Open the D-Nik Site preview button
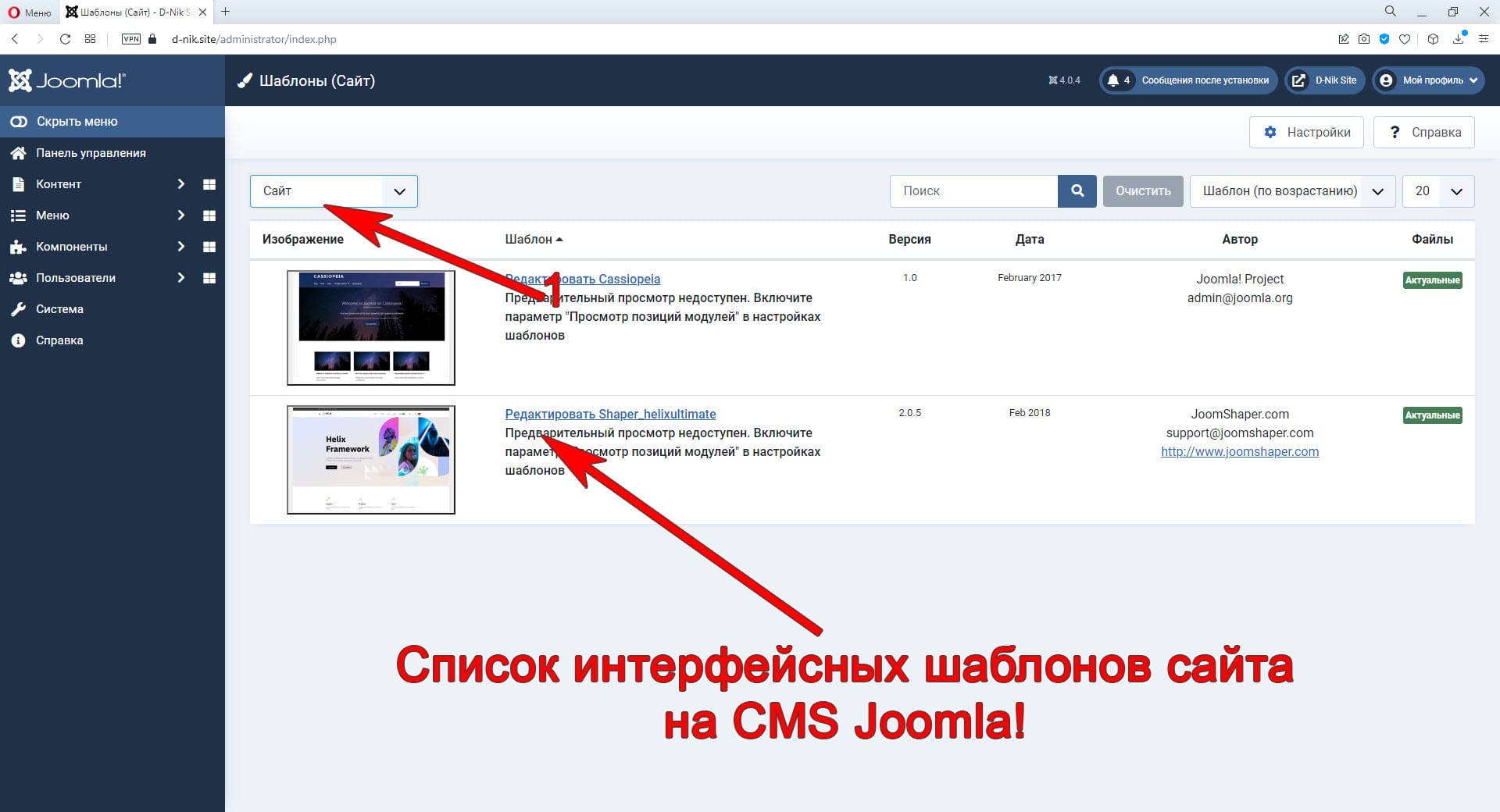 [x=1325, y=80]
